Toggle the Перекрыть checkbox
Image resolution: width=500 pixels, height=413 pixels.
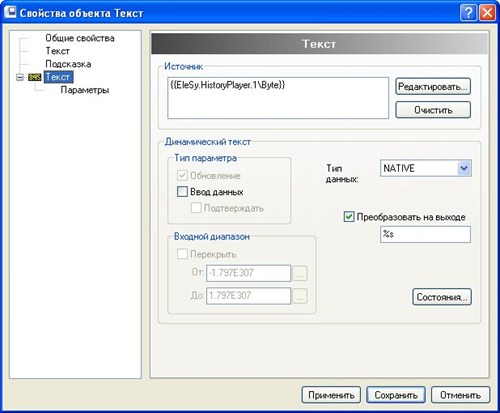coord(182,254)
